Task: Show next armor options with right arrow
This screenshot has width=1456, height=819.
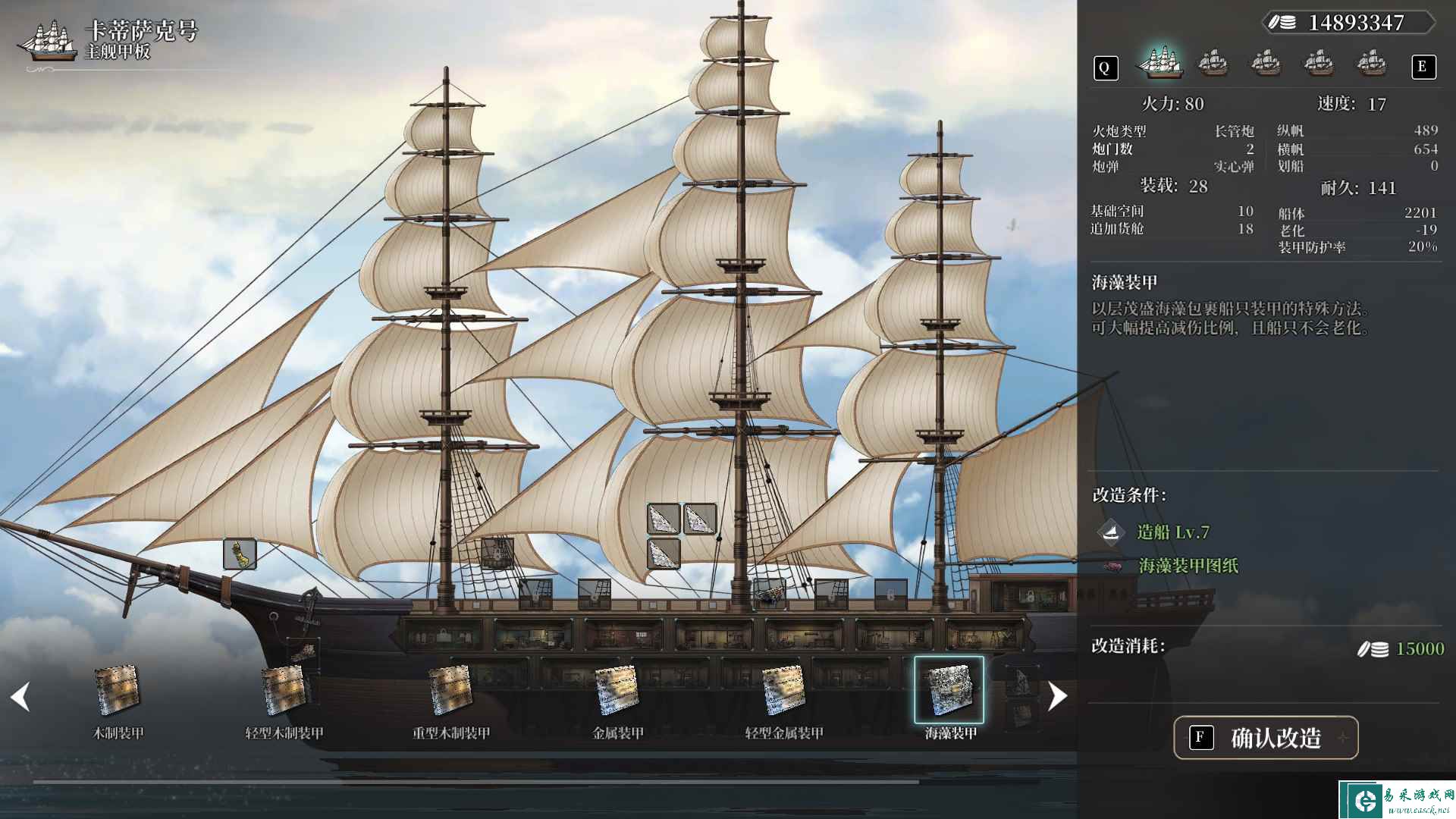Action: click(x=1056, y=696)
